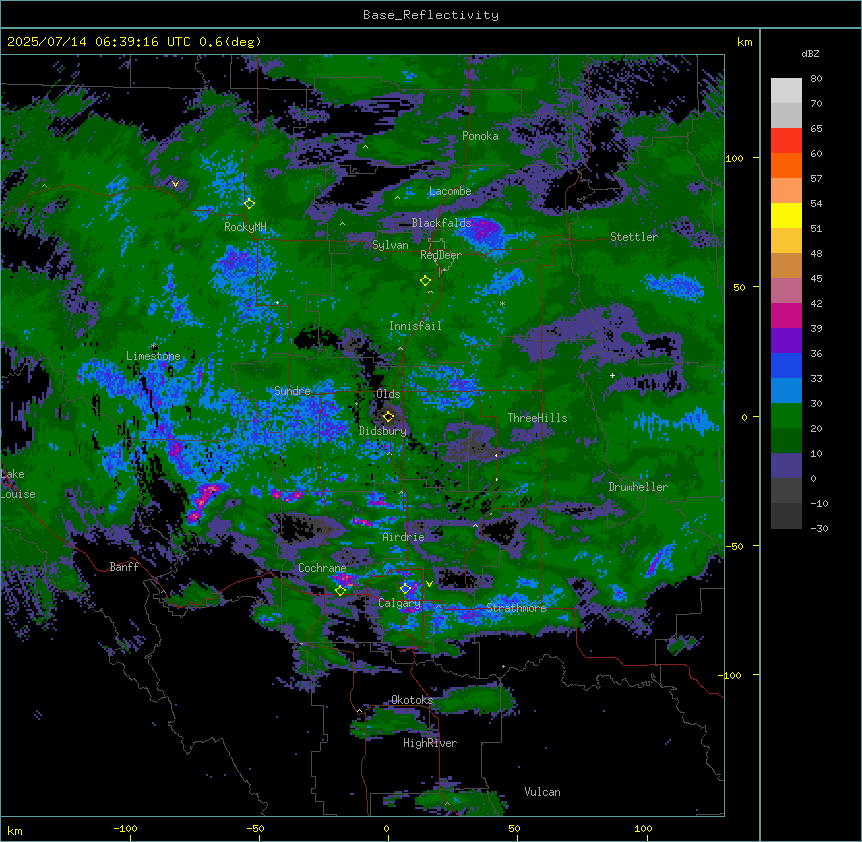Click the yellow V marker northwest of RockyMH
This screenshot has height=842, width=862.
175,184
